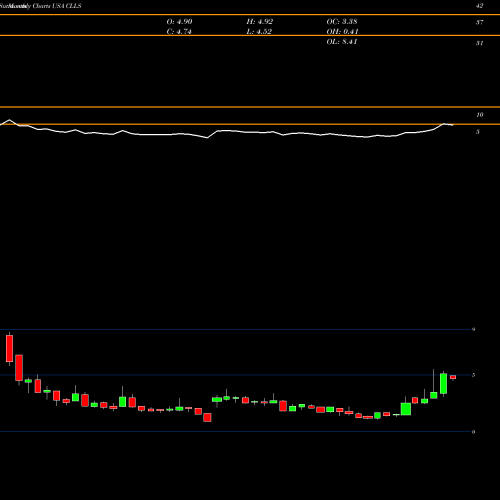
Task: Click the candlestick panel axis label 0
Action: coord(473,432)
